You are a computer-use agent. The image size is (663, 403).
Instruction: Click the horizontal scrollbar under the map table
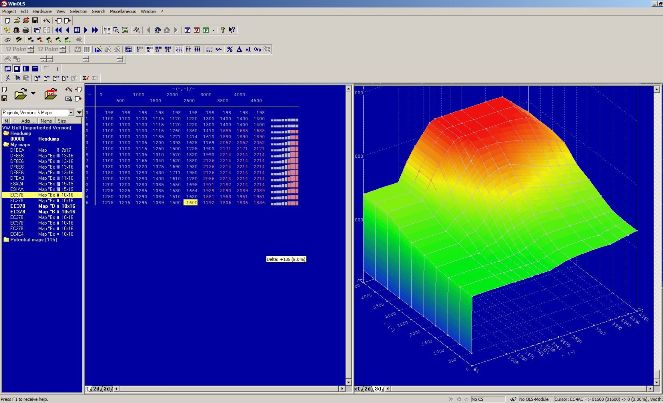pyautogui.click(x=230, y=387)
